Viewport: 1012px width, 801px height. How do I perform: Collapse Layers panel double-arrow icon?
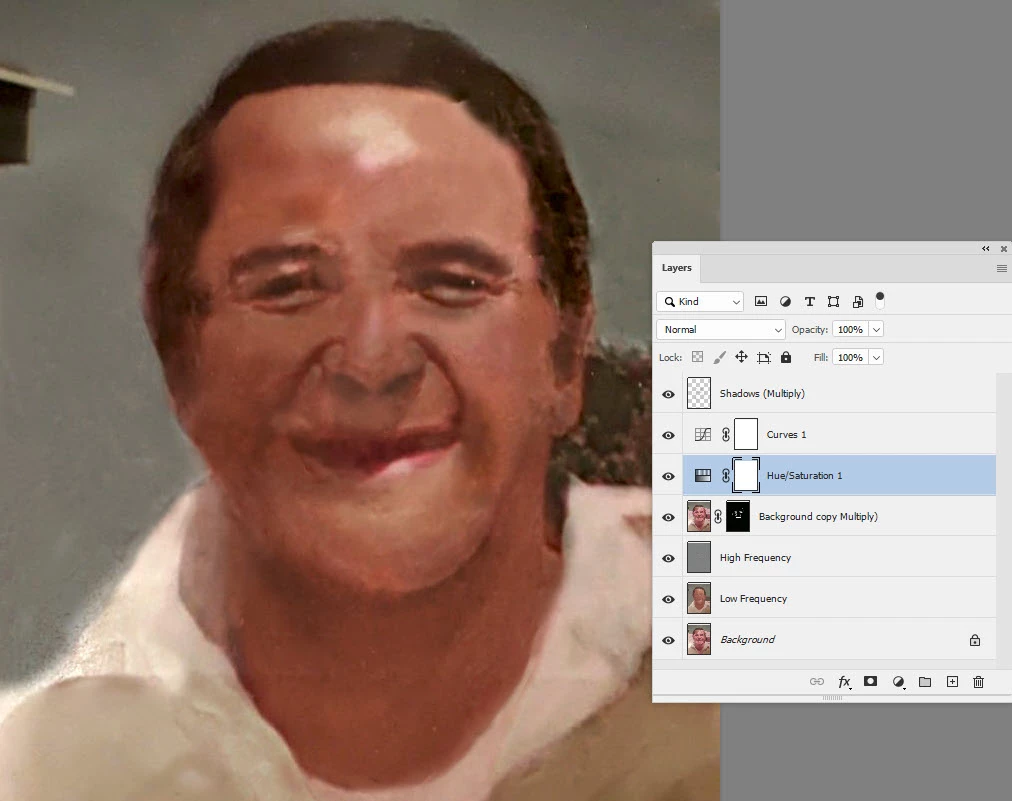pyautogui.click(x=986, y=248)
